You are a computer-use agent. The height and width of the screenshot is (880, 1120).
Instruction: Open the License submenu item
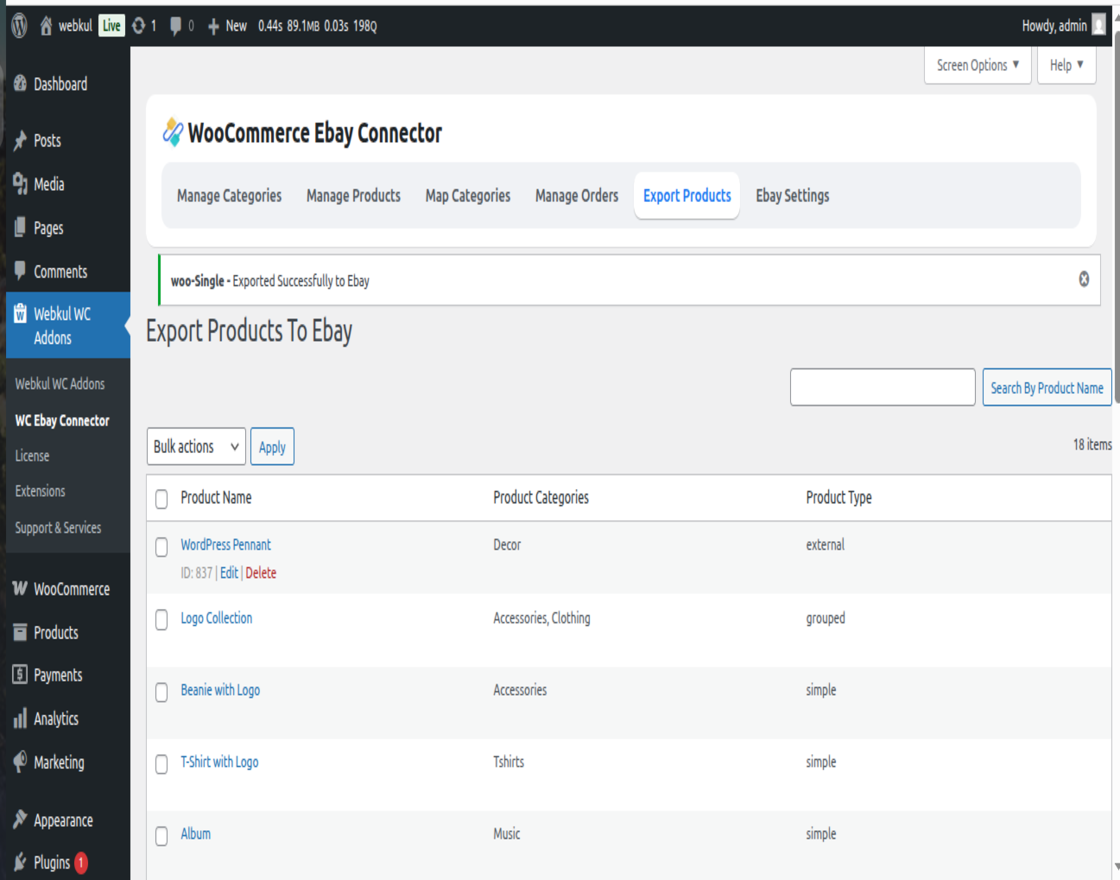point(32,456)
